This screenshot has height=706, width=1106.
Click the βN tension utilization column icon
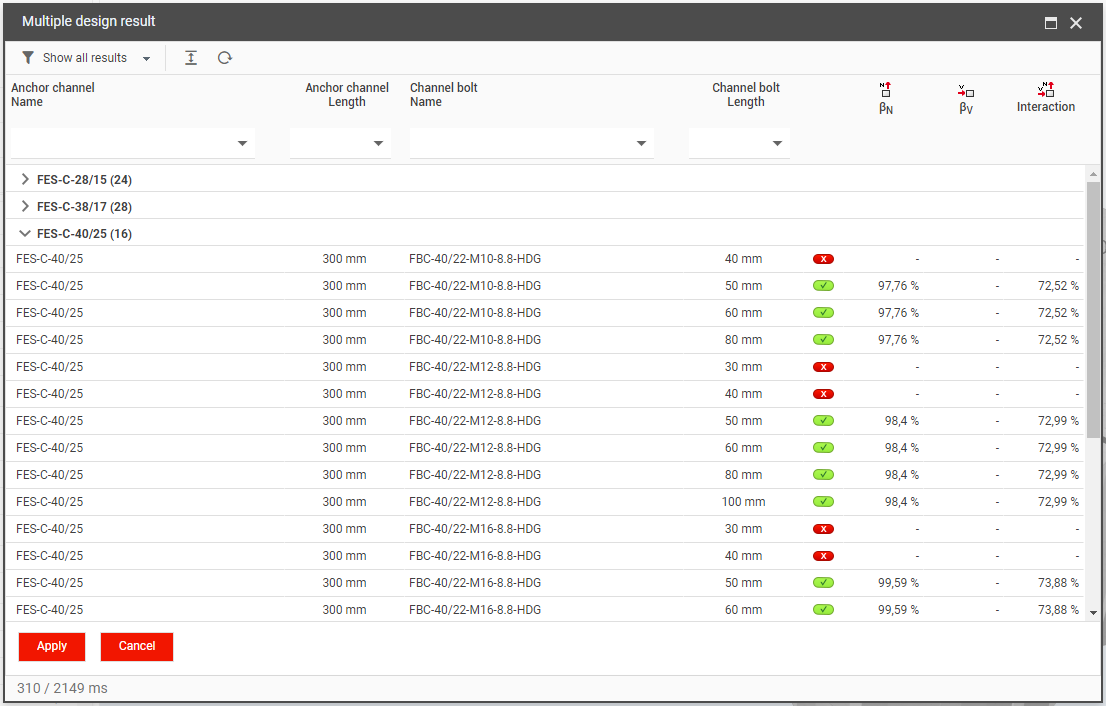[886, 90]
